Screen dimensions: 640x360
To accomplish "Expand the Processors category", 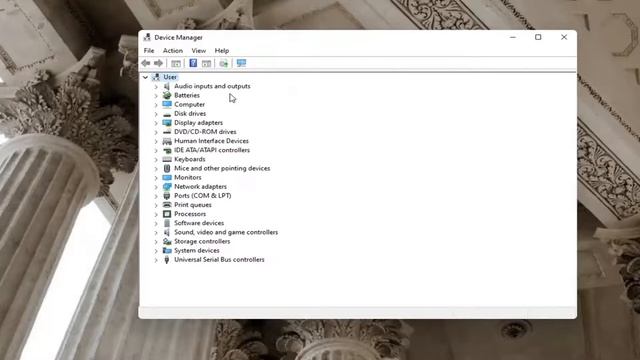I will click(x=156, y=214).
